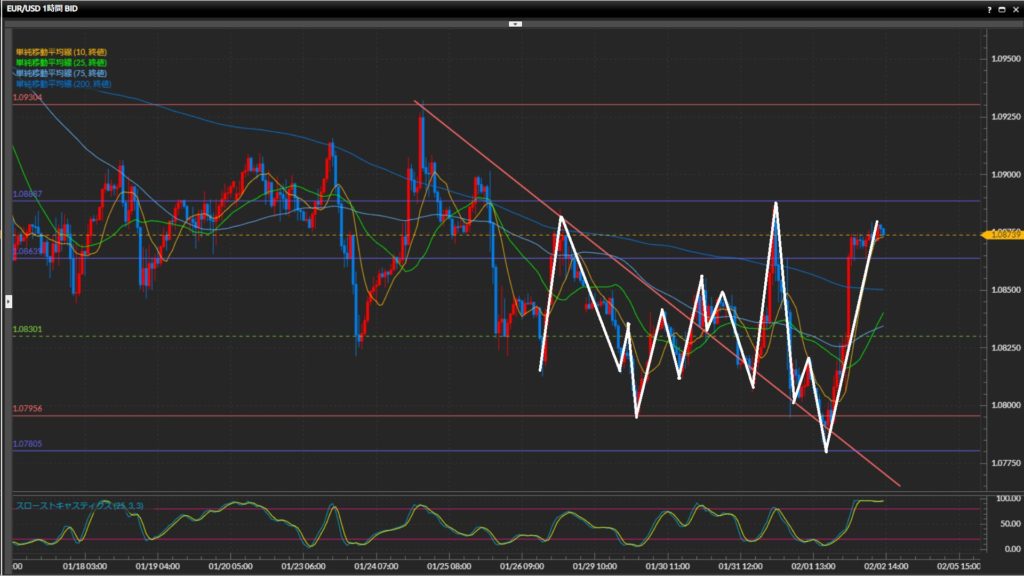
Task: Close the EUR/USD chart window
Action: tap(1014, 8)
